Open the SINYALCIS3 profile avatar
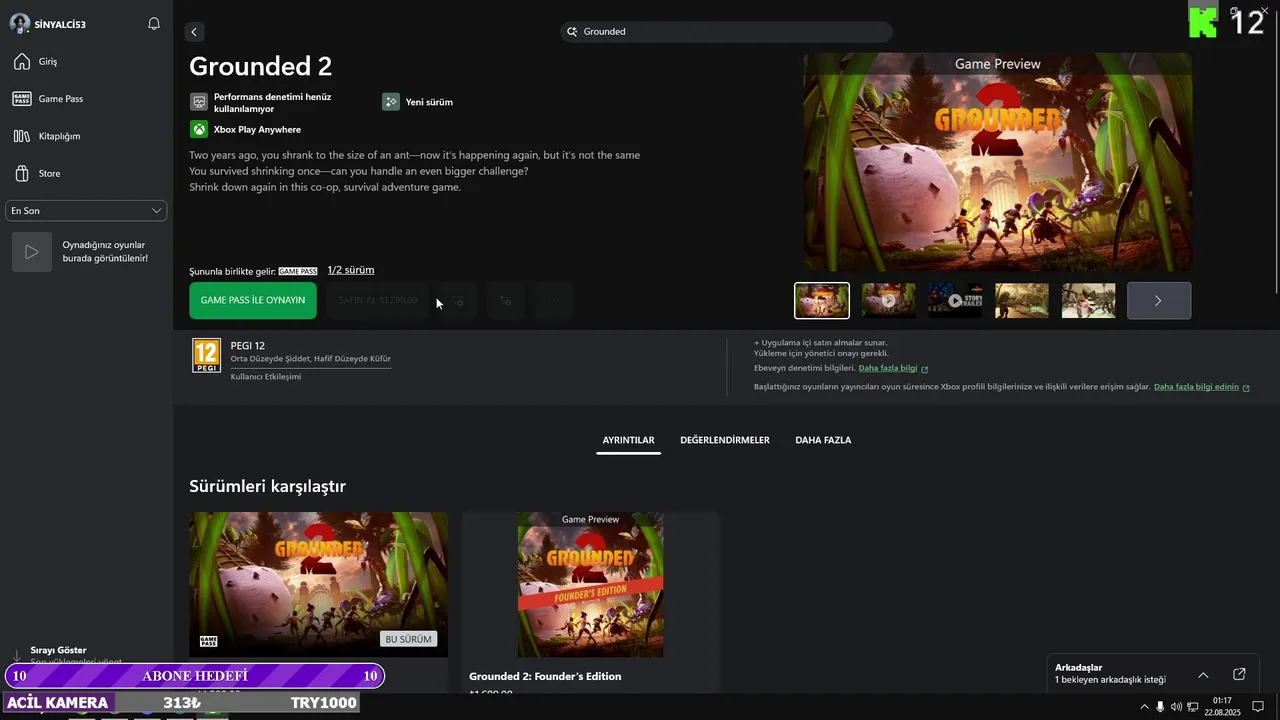This screenshot has height=720, width=1280. coord(19,24)
